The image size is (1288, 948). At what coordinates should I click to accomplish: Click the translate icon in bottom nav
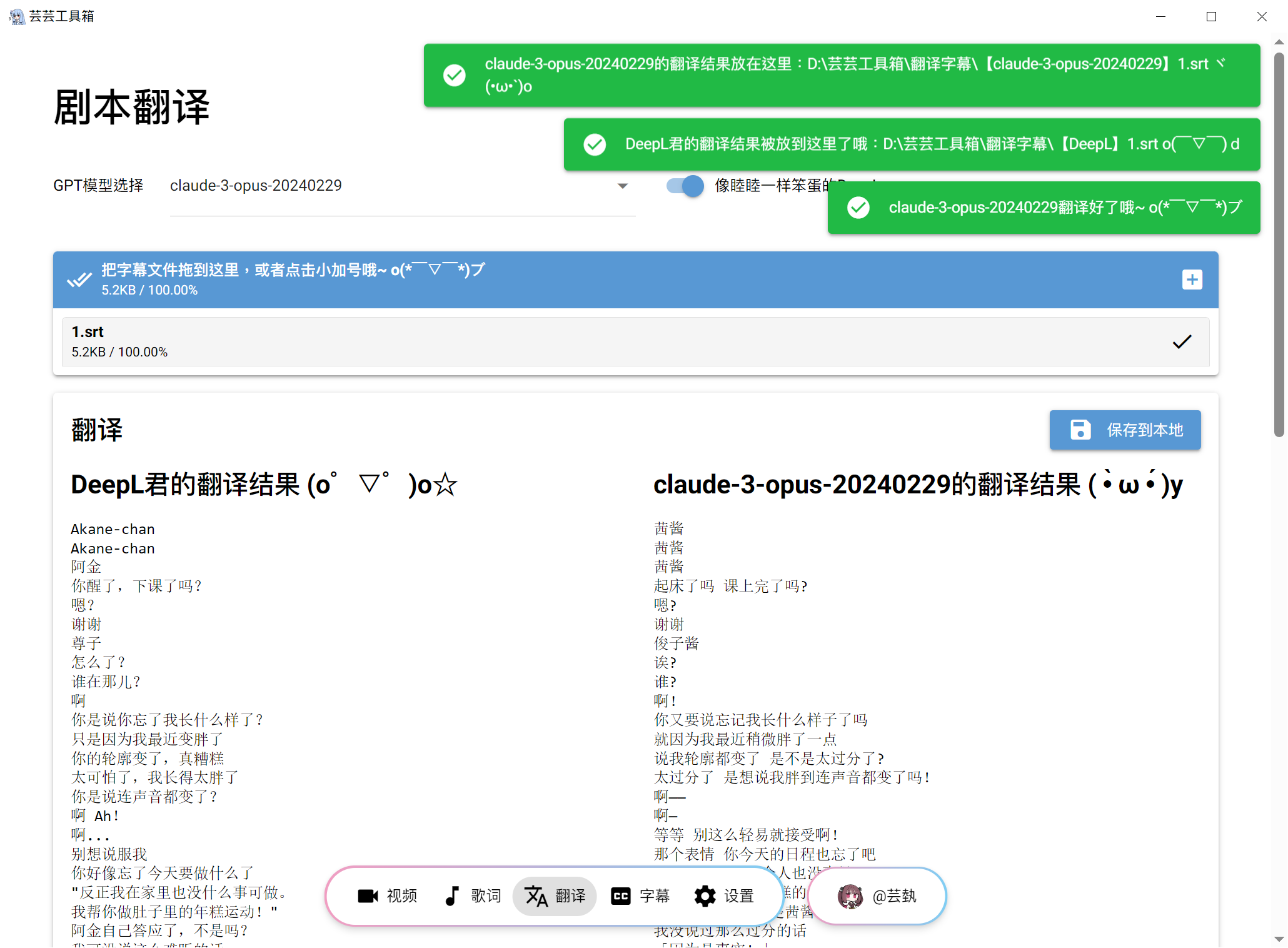coord(536,896)
